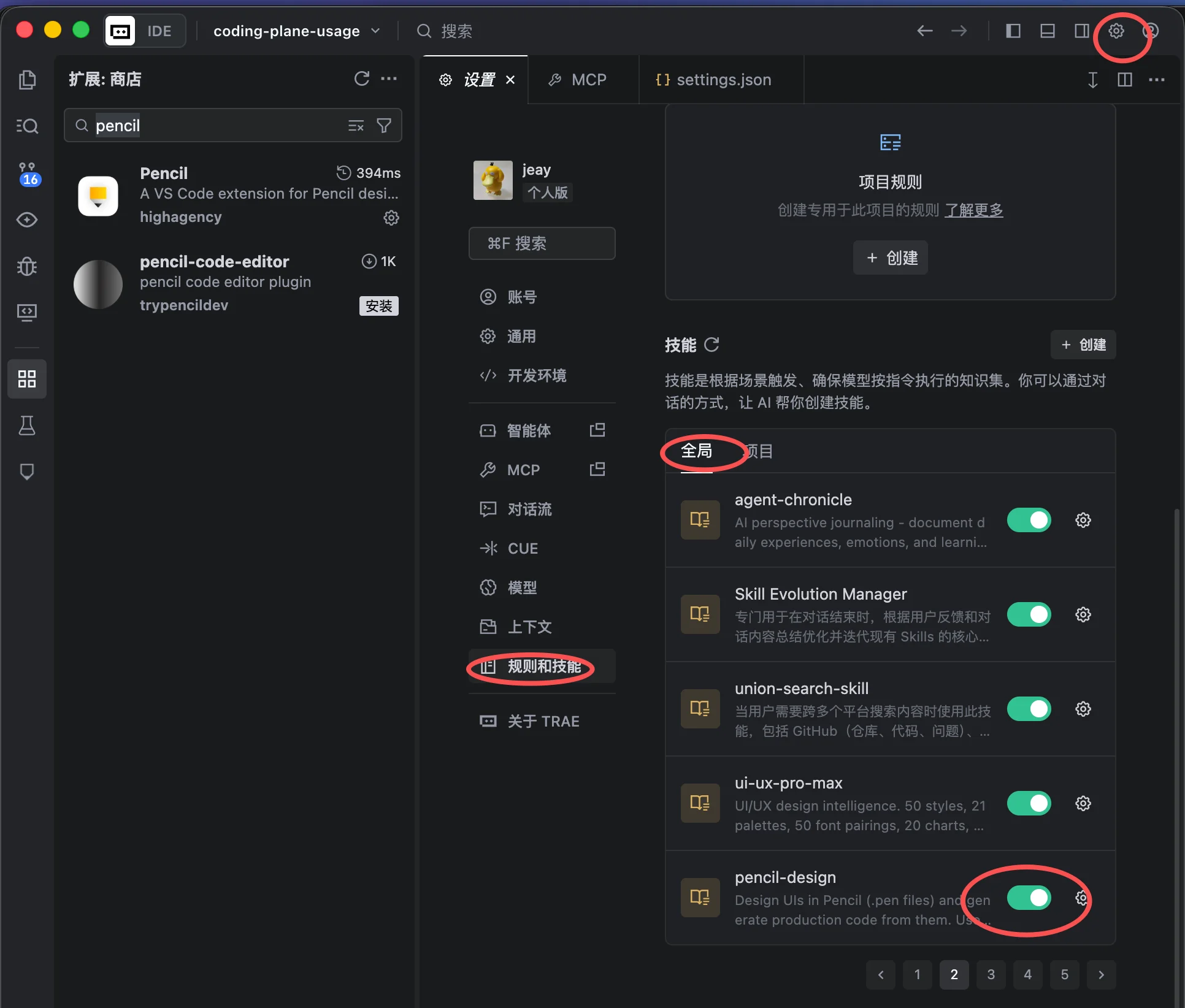Open Source Control showing 16 changes
The image size is (1185, 1008).
28,174
